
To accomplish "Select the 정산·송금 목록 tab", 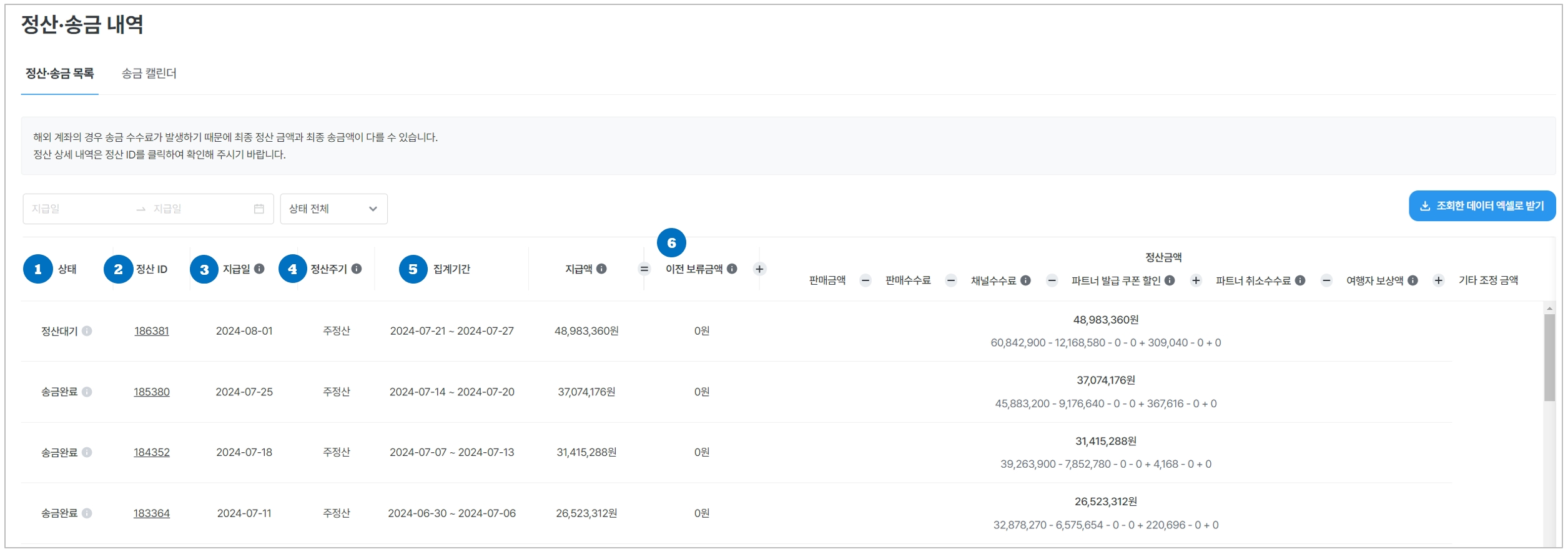I will click(59, 74).
